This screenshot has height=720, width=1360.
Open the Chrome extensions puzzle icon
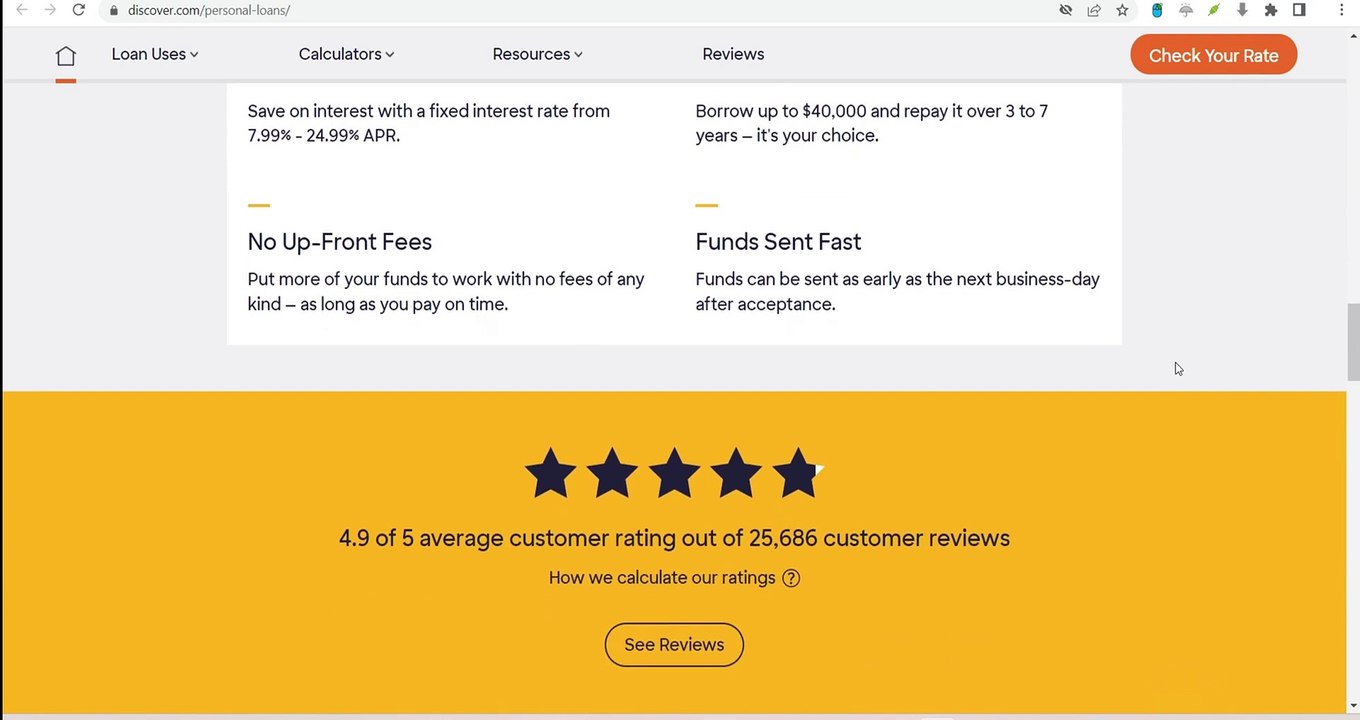[1271, 10]
